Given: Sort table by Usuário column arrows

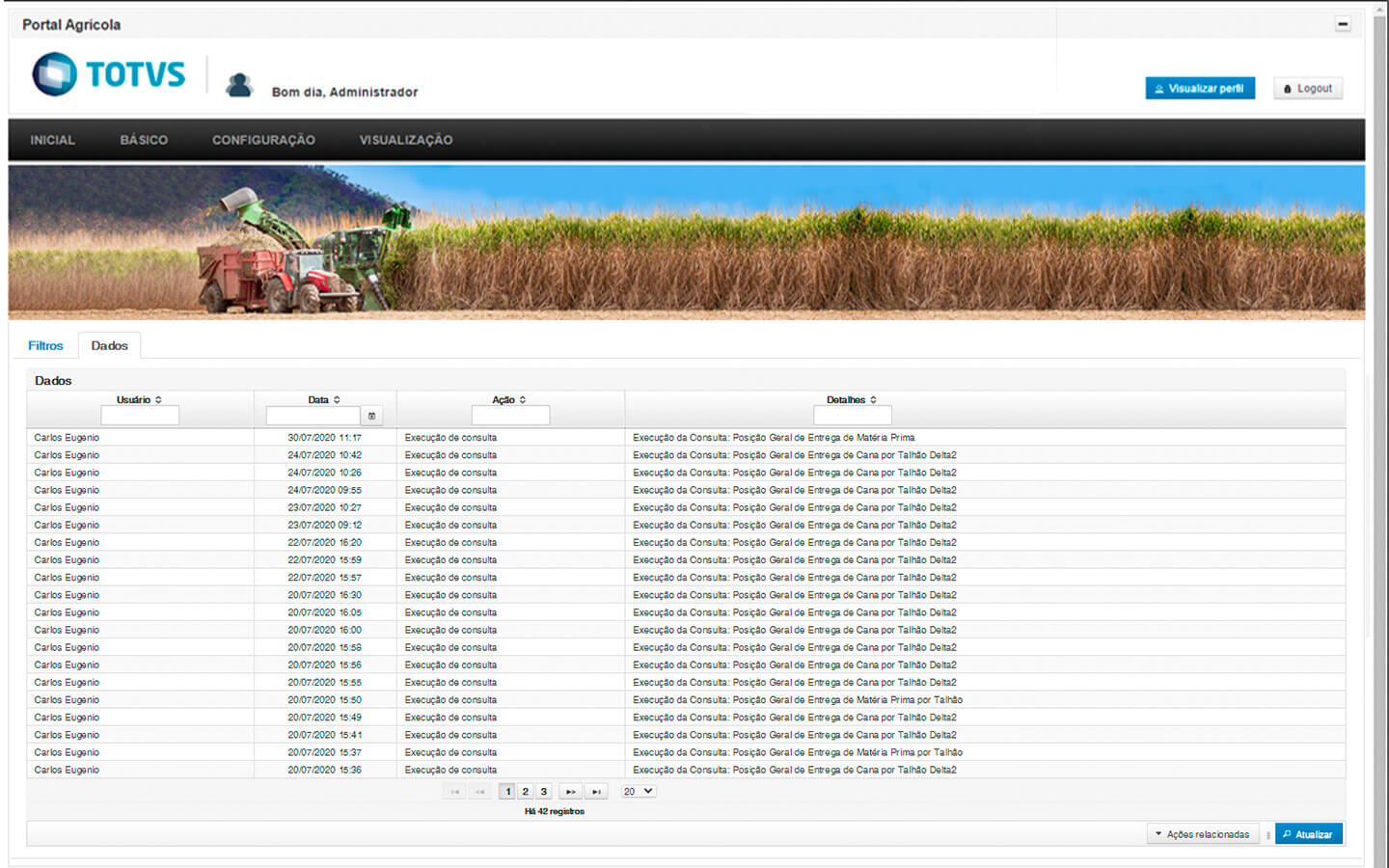Looking at the screenshot, I should point(158,399).
